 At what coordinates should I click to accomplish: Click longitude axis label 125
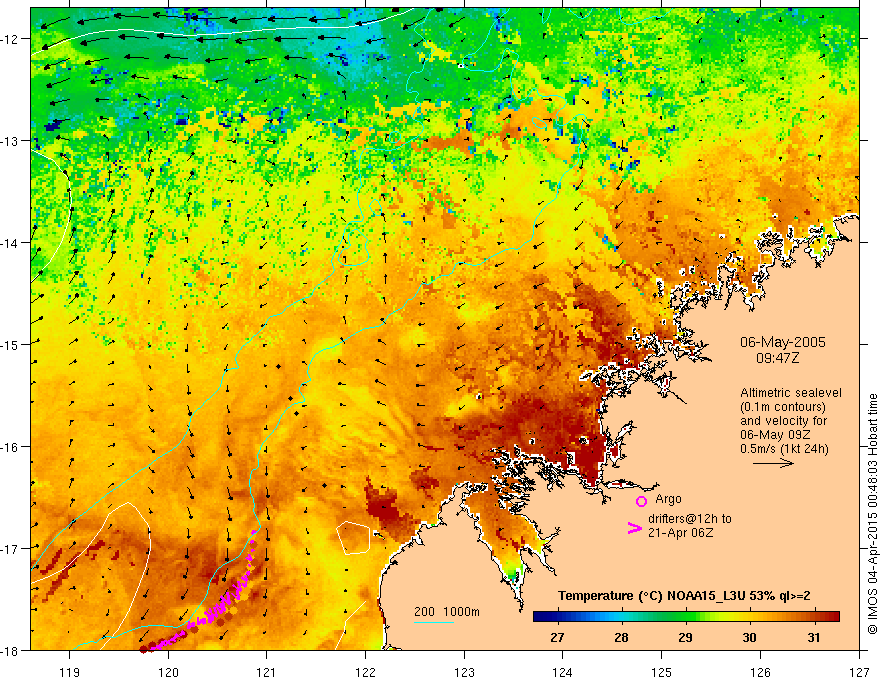tap(662, 672)
